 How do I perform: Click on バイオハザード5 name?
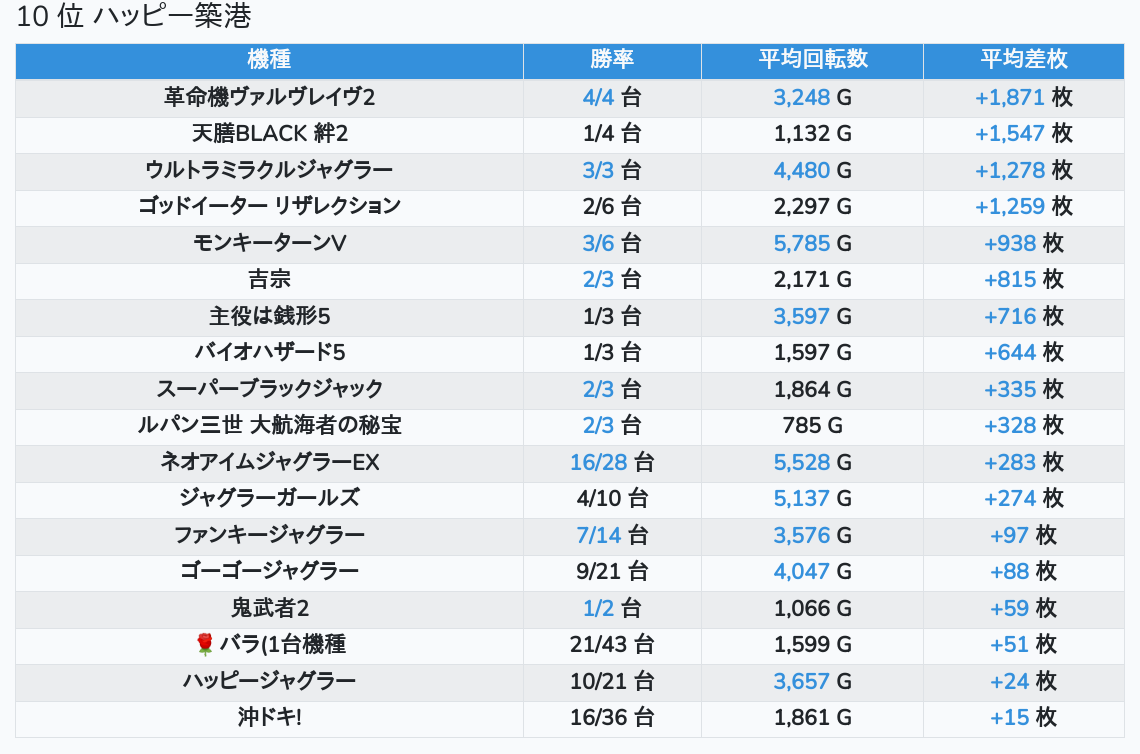click(x=269, y=352)
